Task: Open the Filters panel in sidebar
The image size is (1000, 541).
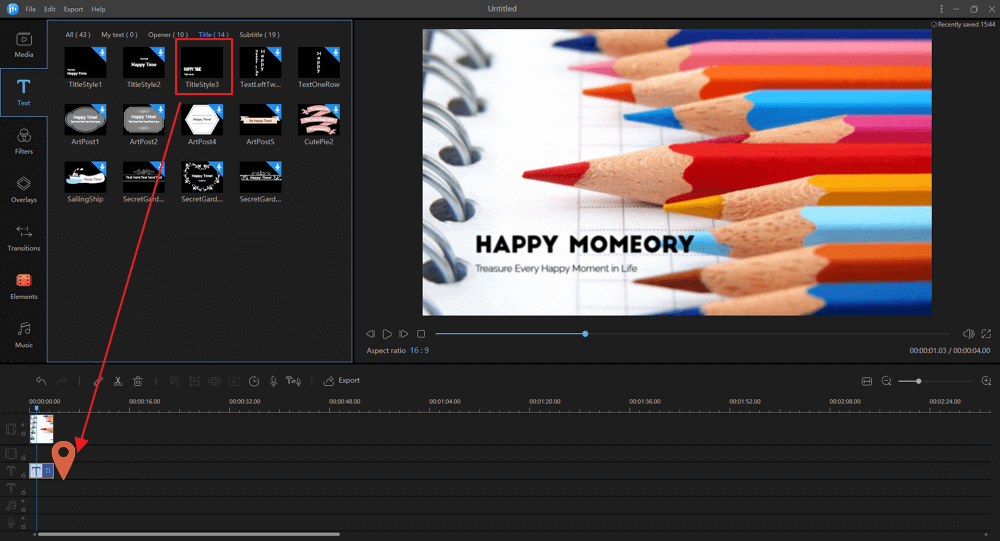Action: click(x=24, y=141)
